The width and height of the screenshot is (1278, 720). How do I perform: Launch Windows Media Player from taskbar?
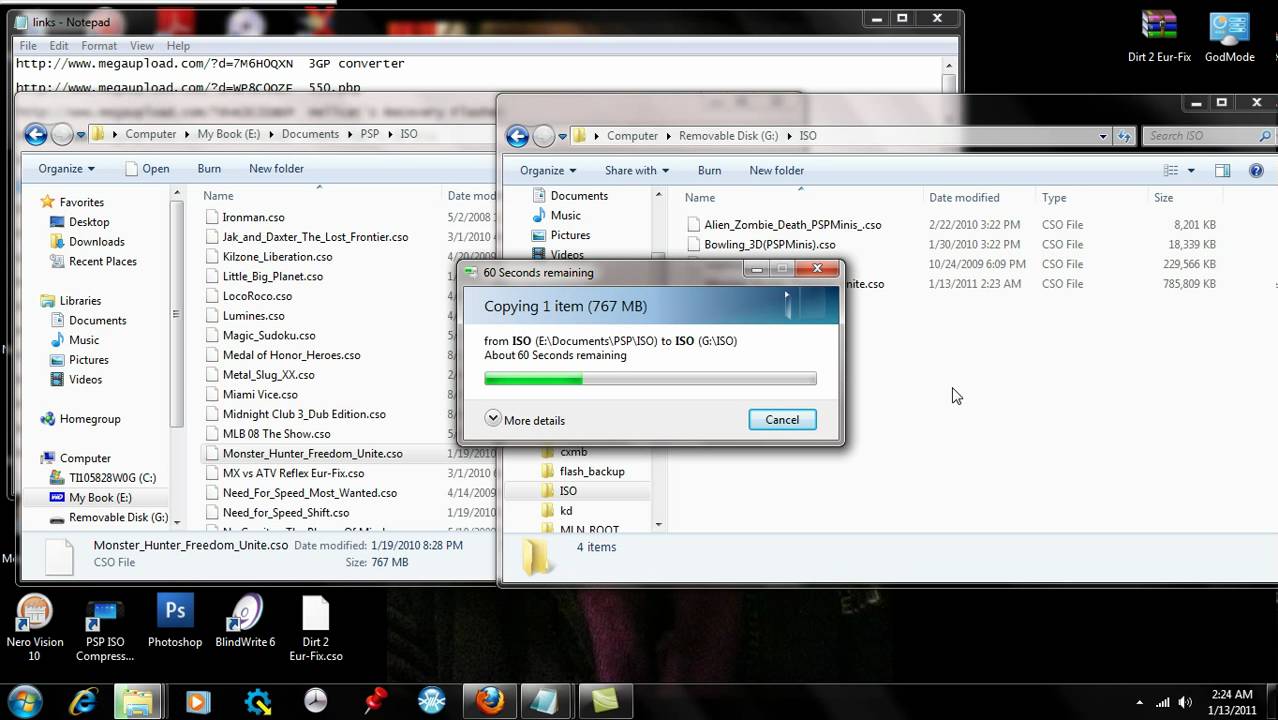[x=197, y=701]
